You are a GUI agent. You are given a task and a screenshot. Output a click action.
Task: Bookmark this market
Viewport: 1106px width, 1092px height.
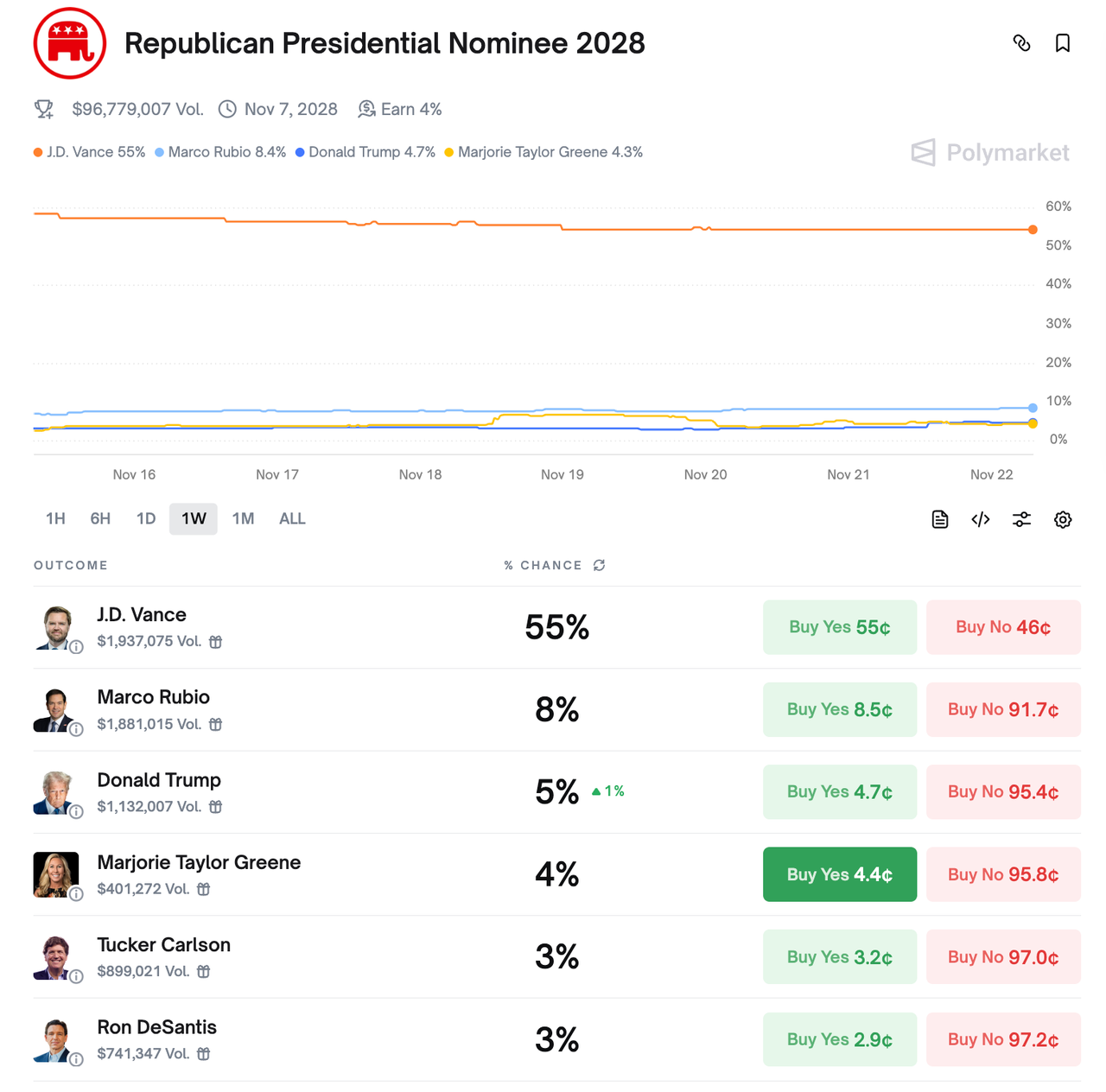[1063, 43]
